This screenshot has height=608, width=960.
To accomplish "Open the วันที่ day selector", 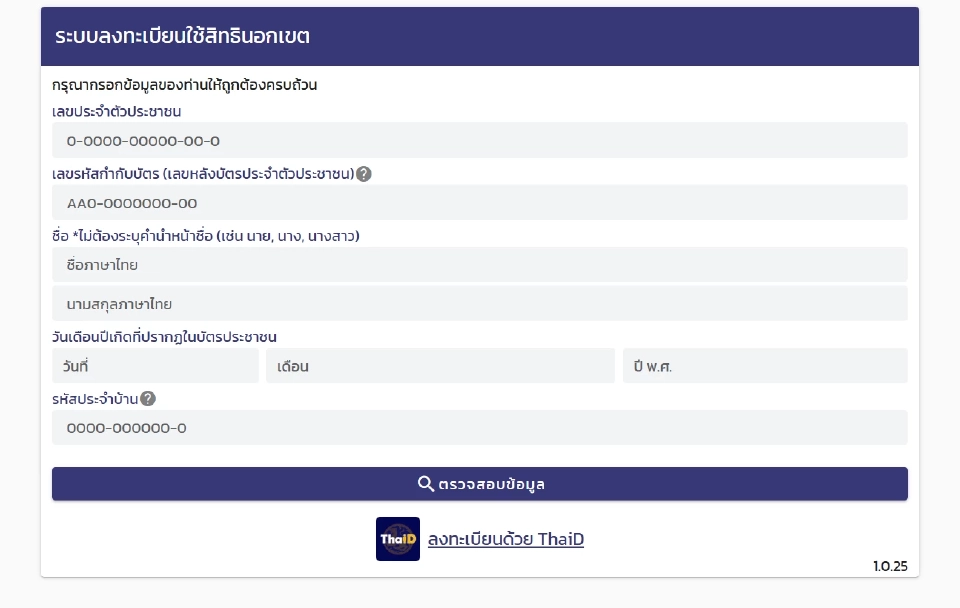I will click(155, 365).
